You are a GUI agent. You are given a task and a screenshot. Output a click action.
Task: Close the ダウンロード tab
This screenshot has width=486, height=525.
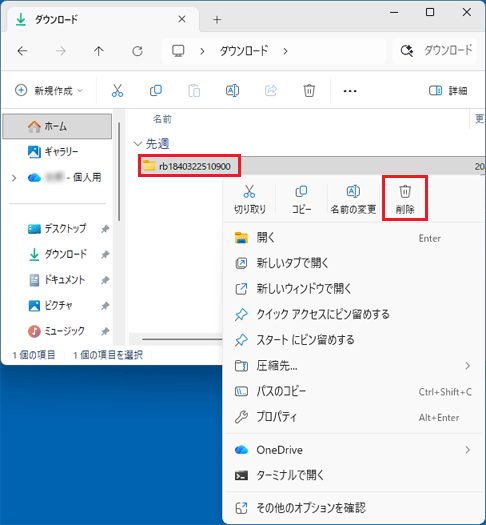point(182,19)
